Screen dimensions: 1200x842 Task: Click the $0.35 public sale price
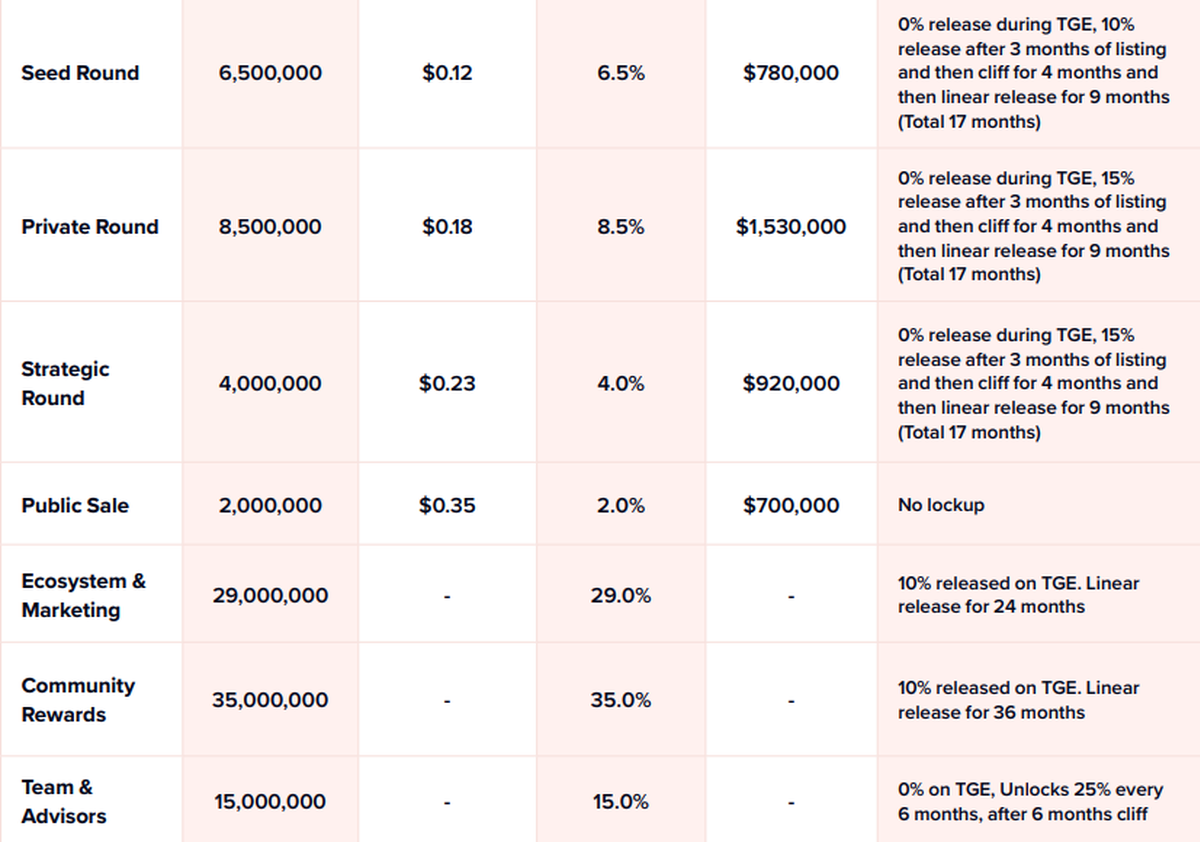[447, 506]
